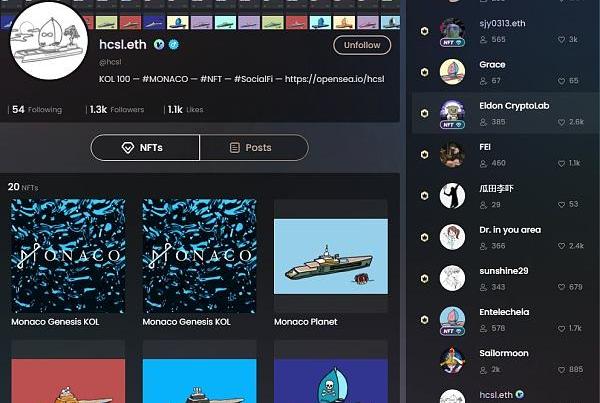Click the hexagon badge beside Eldon CryptoLab
600x403 pixels.
click(x=424, y=113)
